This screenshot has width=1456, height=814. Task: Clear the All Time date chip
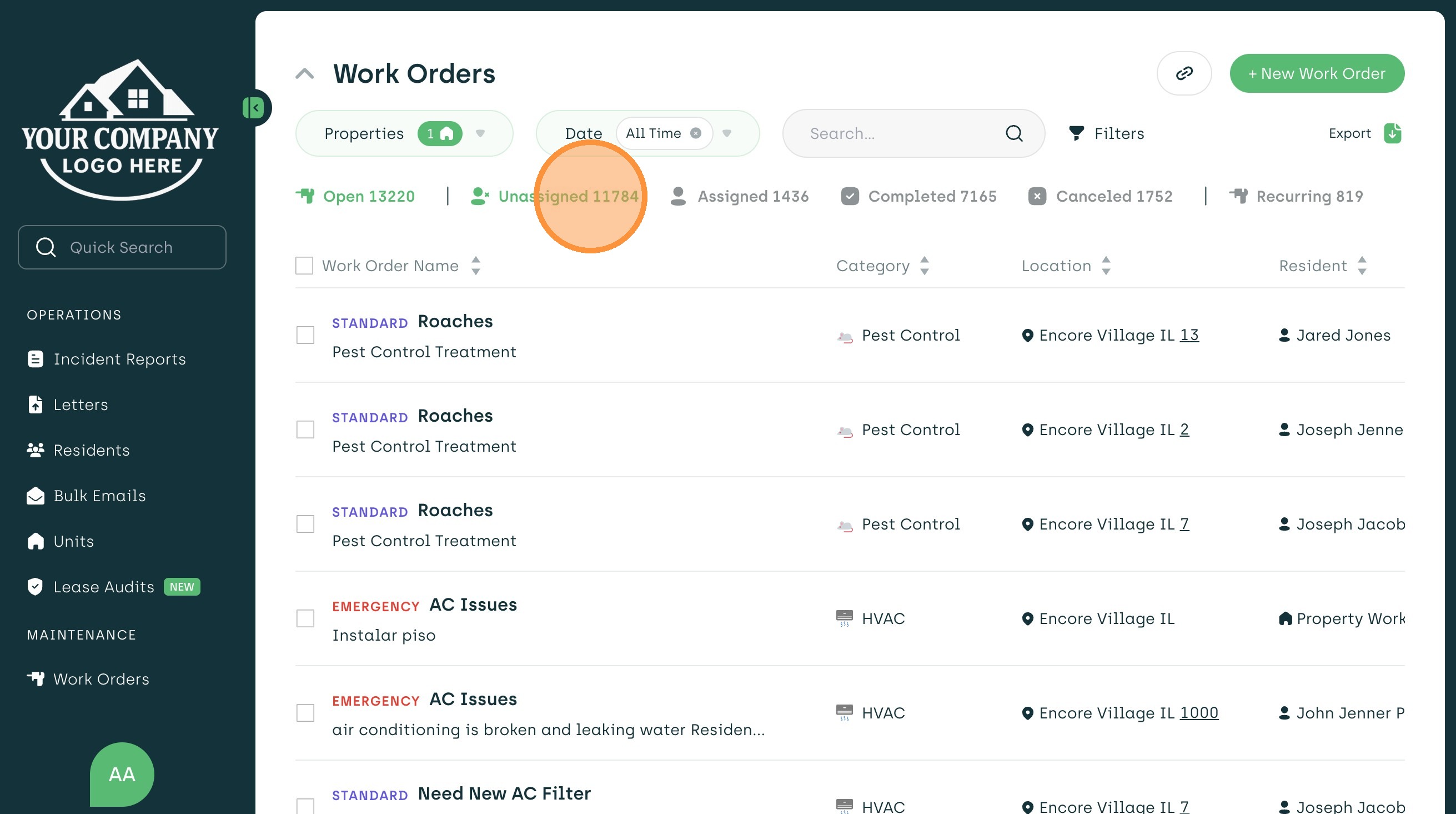[696, 133]
